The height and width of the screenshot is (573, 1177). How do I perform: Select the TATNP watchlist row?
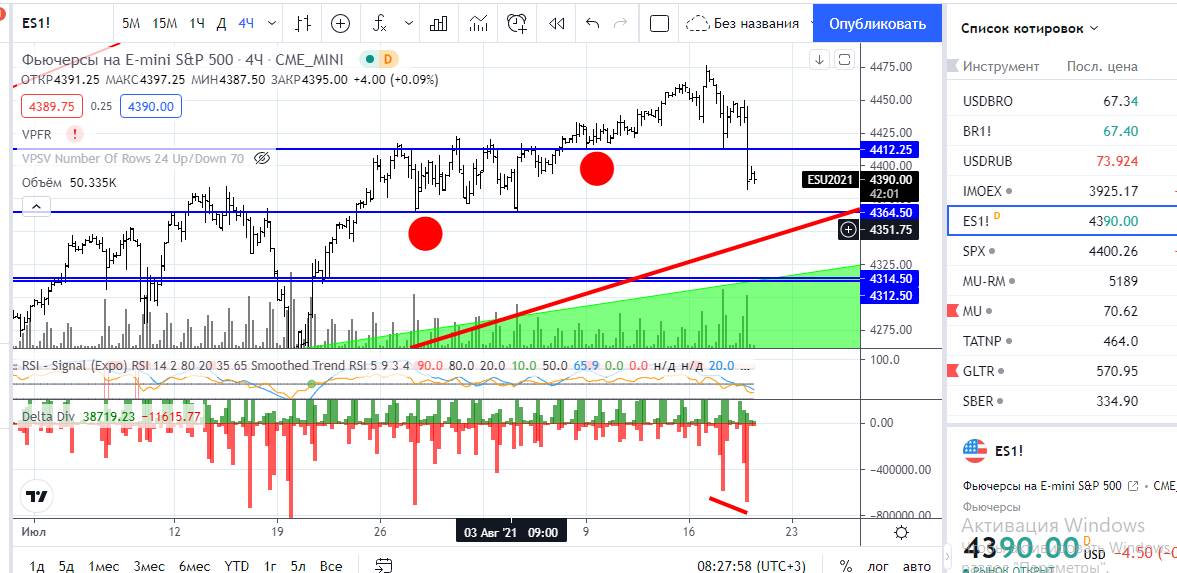(x=1061, y=341)
